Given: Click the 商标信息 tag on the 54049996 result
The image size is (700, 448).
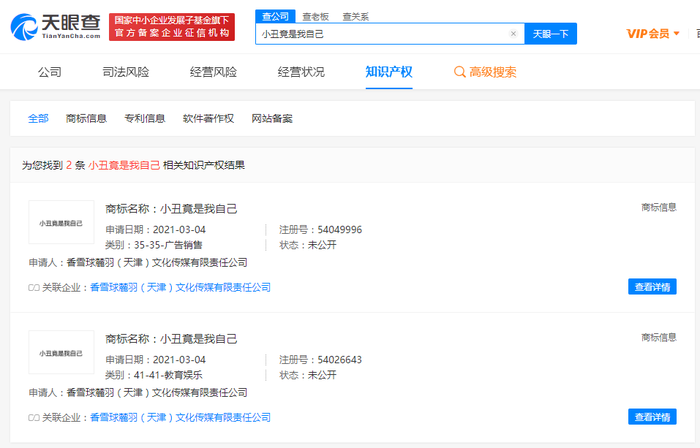Looking at the screenshot, I should coord(659,207).
